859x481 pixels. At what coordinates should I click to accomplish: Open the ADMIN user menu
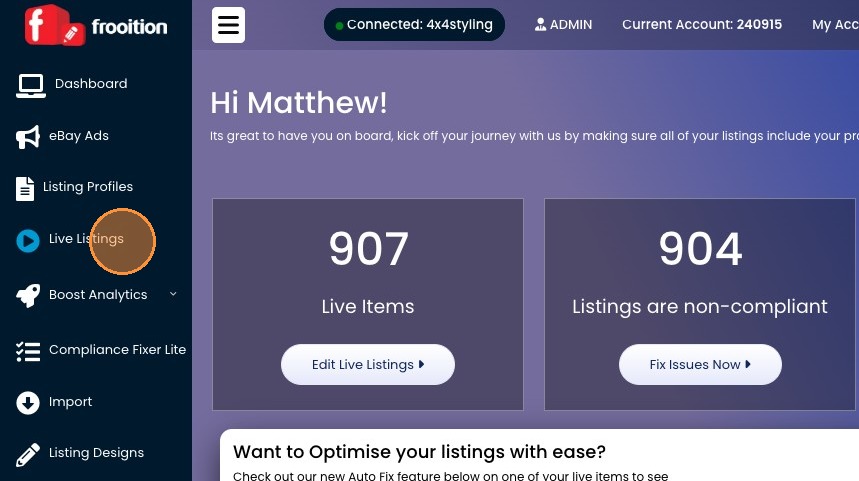[563, 25]
